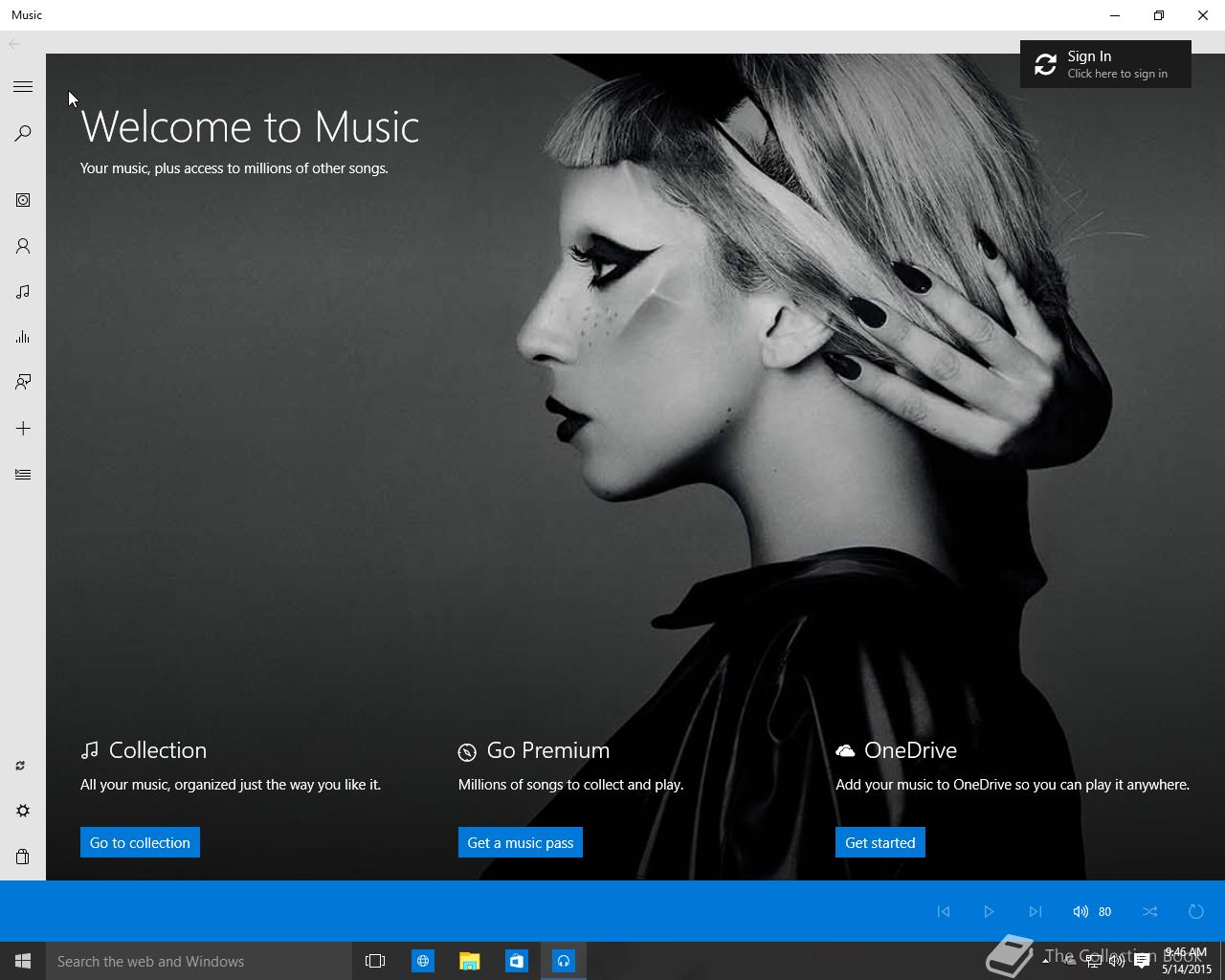Skip to previous track
The width and height of the screenshot is (1225, 980).
(x=944, y=911)
